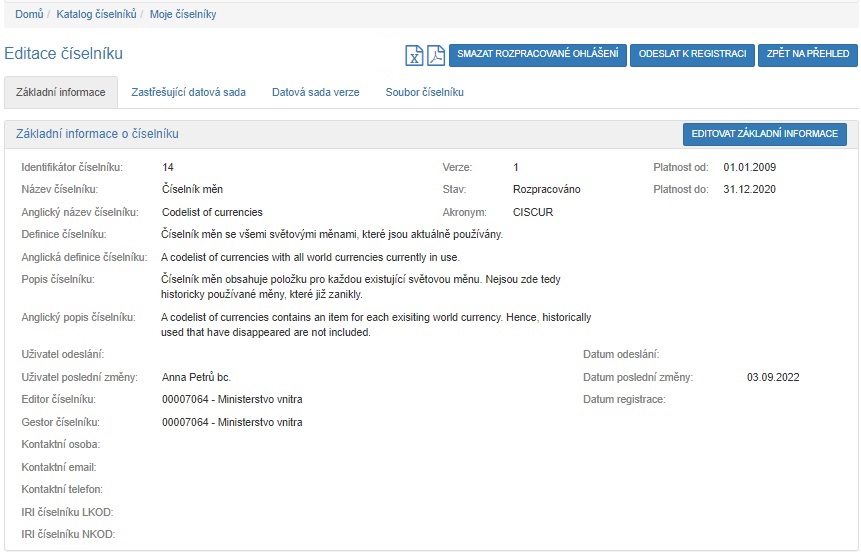Screen dimensions: 861x552
Task: Navigate to Domů in breadcrumb
Action: tap(28, 14)
